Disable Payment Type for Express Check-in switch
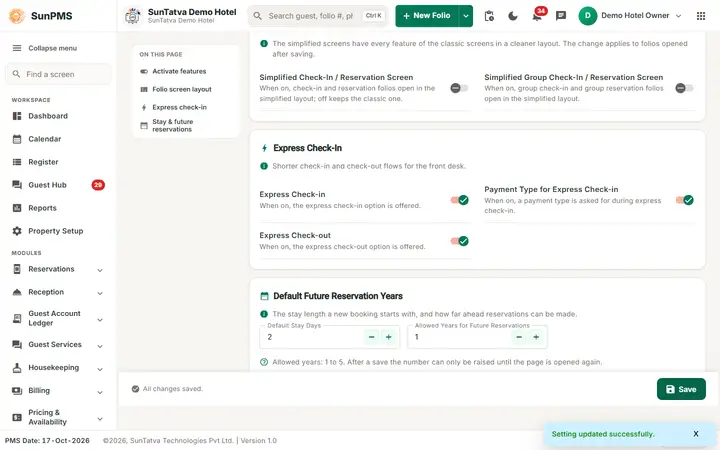The height and width of the screenshot is (450, 720). (x=684, y=200)
